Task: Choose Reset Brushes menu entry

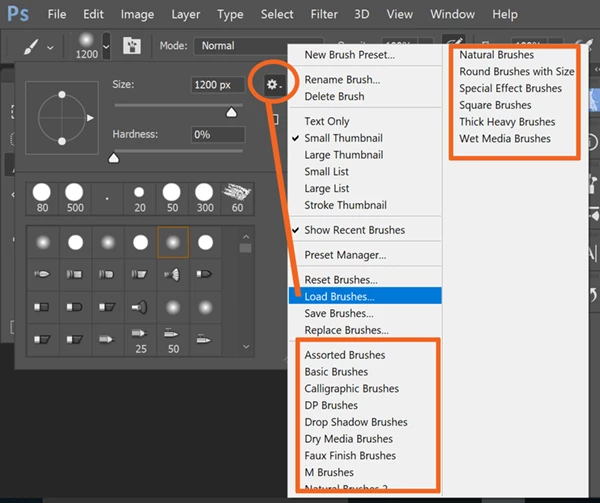Action: coord(365,280)
